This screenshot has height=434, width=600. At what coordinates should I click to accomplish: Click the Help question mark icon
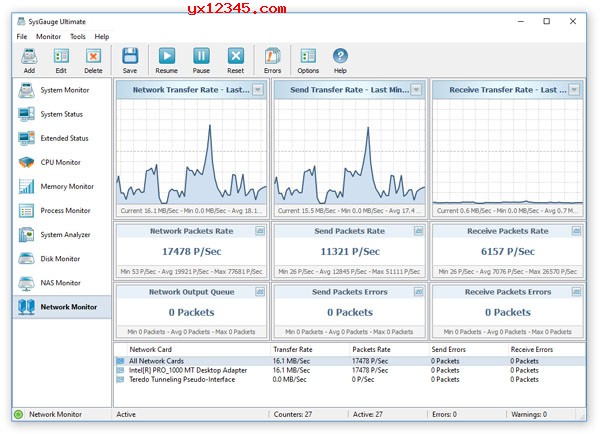tap(340, 56)
